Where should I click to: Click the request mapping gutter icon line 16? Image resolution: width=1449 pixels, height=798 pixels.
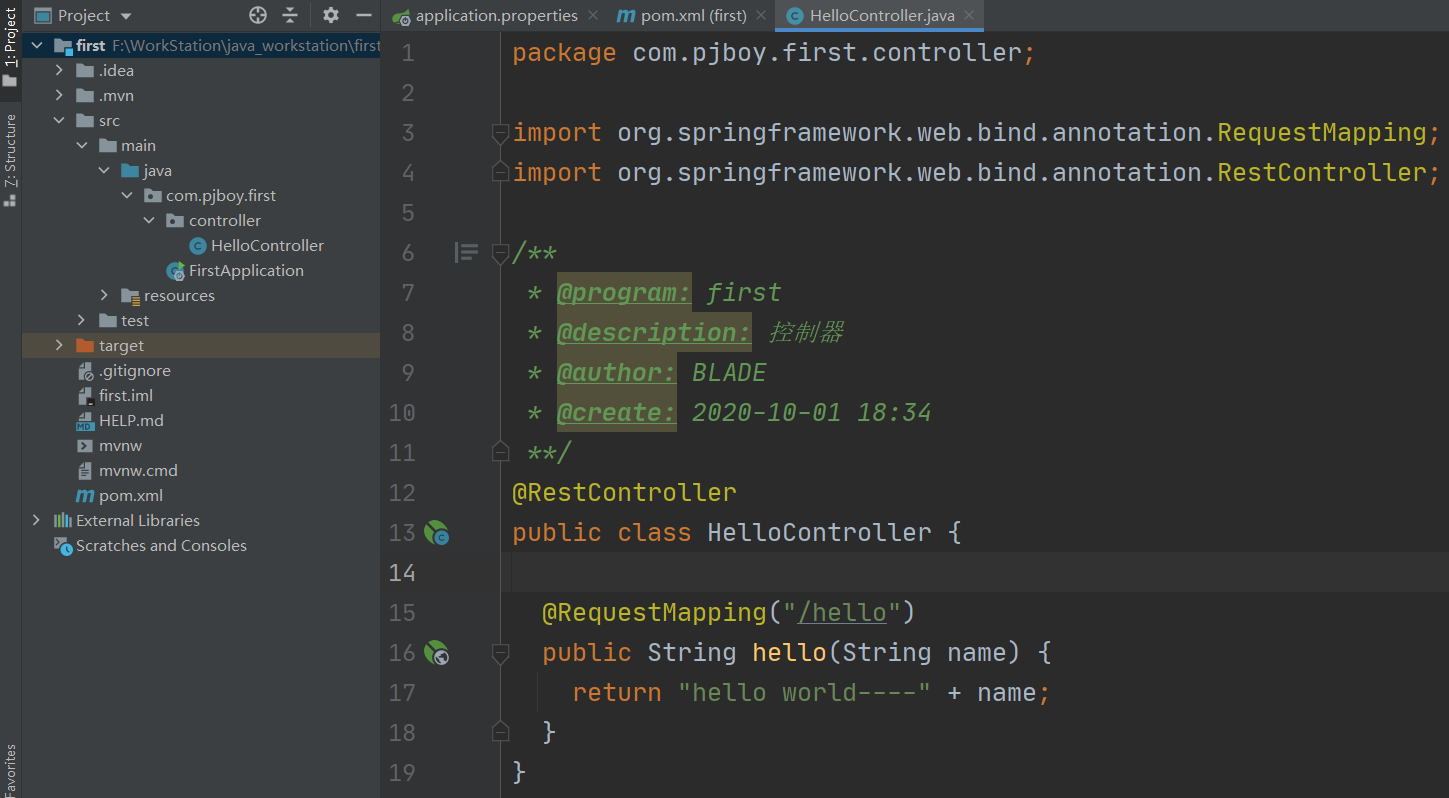pyautogui.click(x=436, y=653)
